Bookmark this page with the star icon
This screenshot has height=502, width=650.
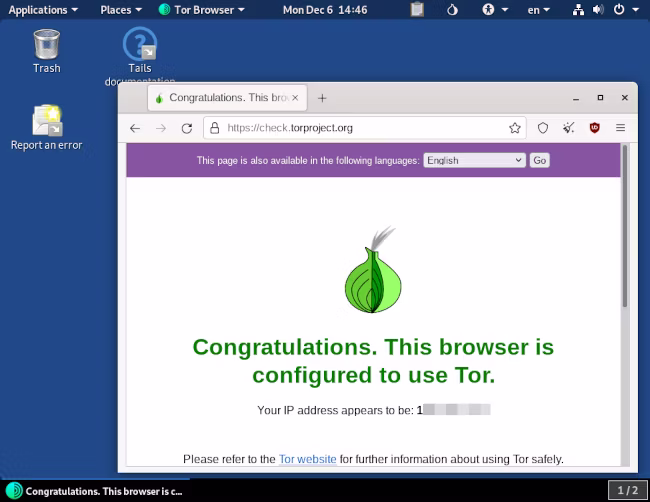(514, 128)
